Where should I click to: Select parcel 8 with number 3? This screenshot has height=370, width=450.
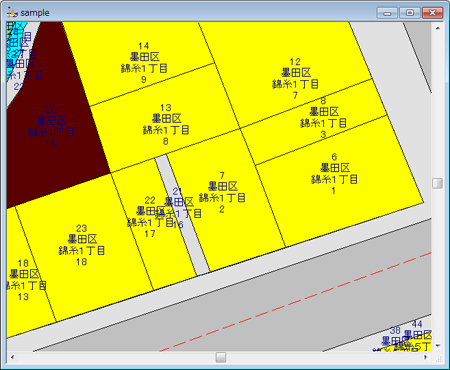323,117
